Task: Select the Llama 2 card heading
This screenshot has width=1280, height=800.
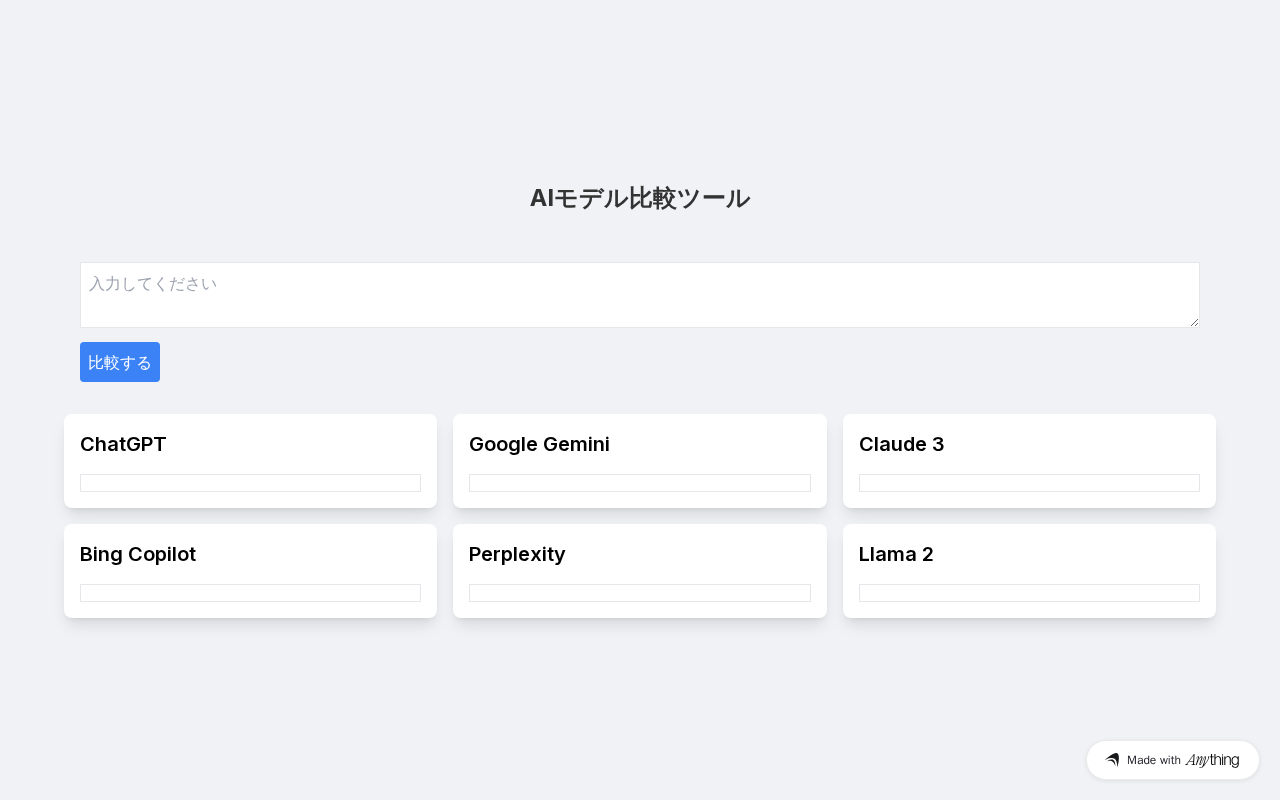Action: coord(896,554)
